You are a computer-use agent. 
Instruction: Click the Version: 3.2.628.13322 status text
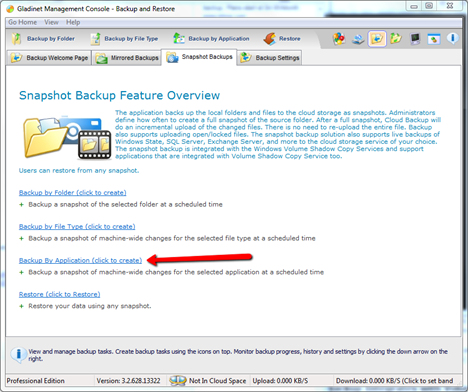coord(128,381)
